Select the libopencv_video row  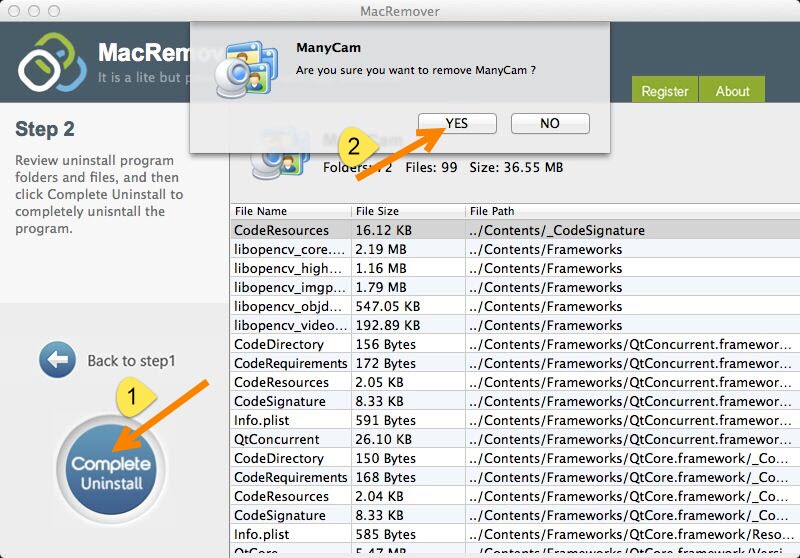coord(515,325)
